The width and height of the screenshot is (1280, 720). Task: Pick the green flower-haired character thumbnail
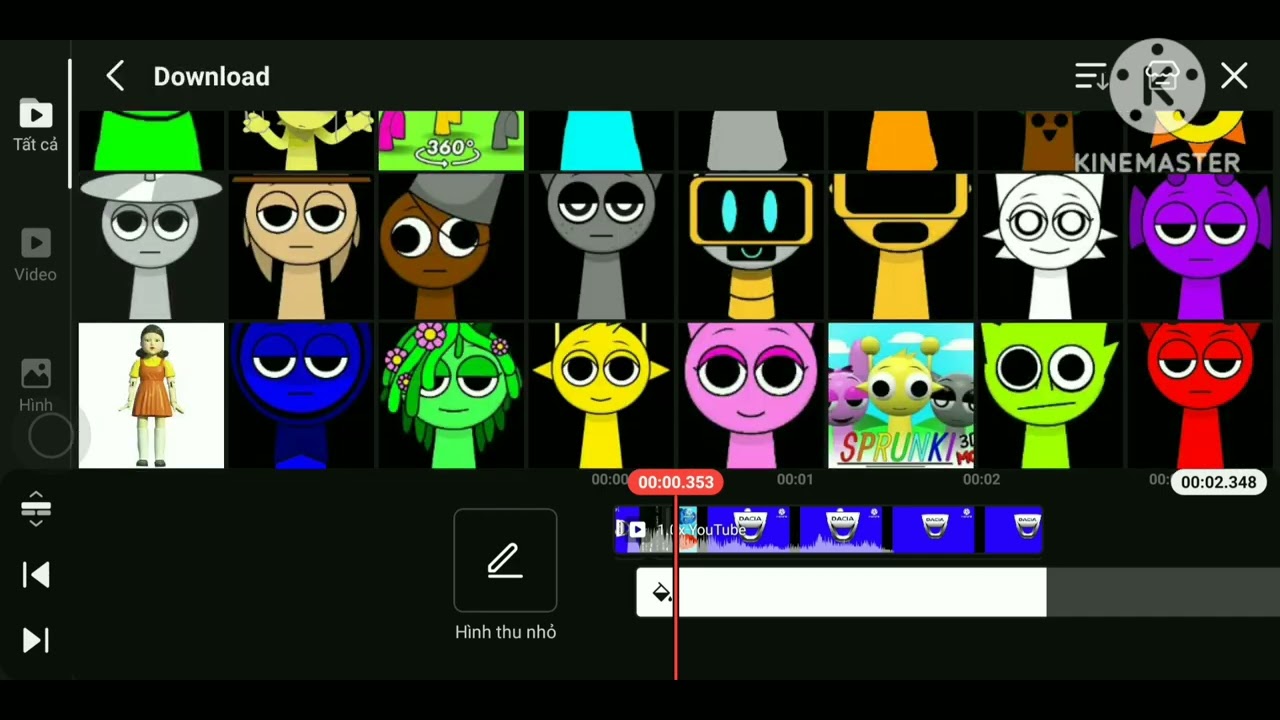pos(451,395)
